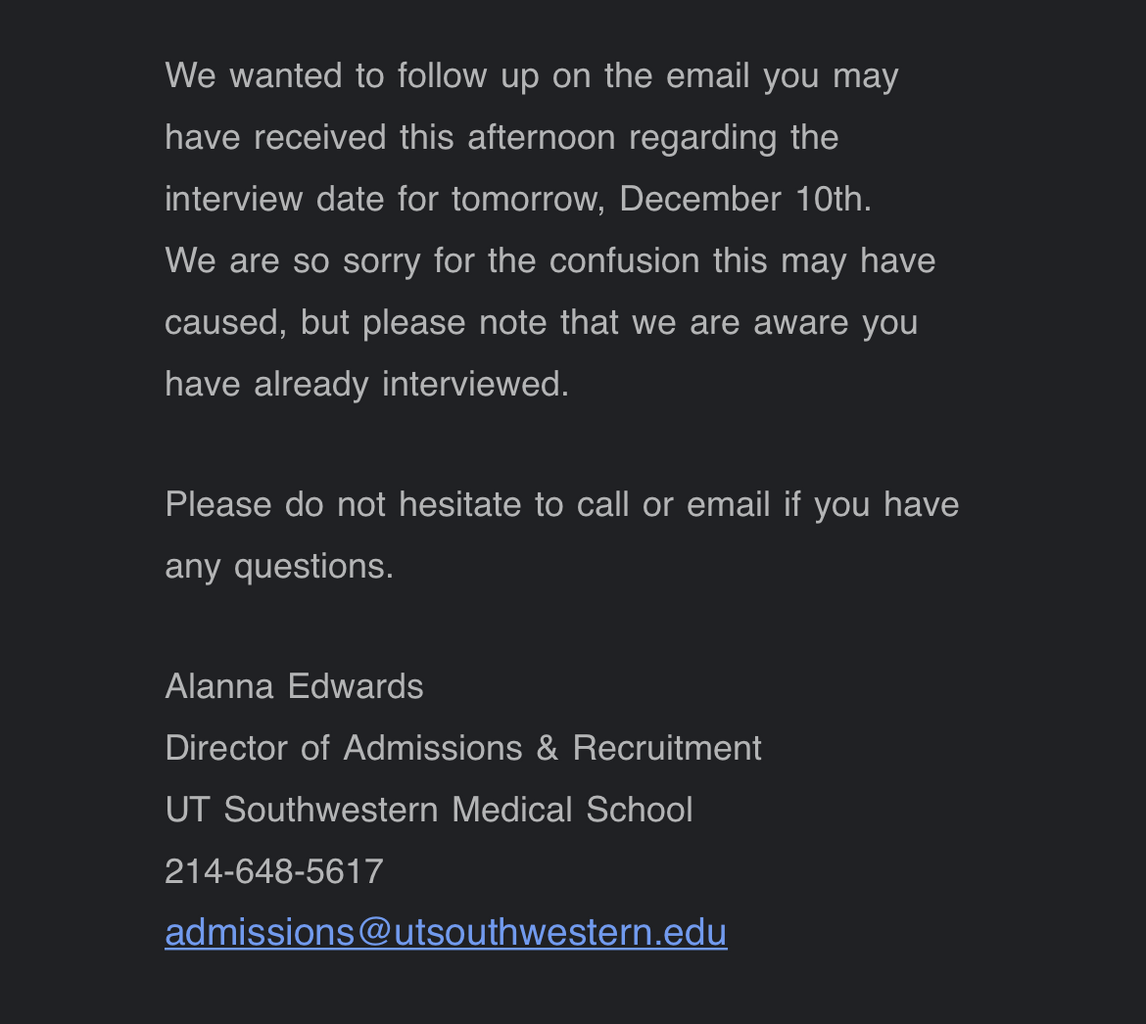The image size is (1146, 1024).
Task: Click the Director of Admissions & Recruitment line
Action: tap(463, 748)
